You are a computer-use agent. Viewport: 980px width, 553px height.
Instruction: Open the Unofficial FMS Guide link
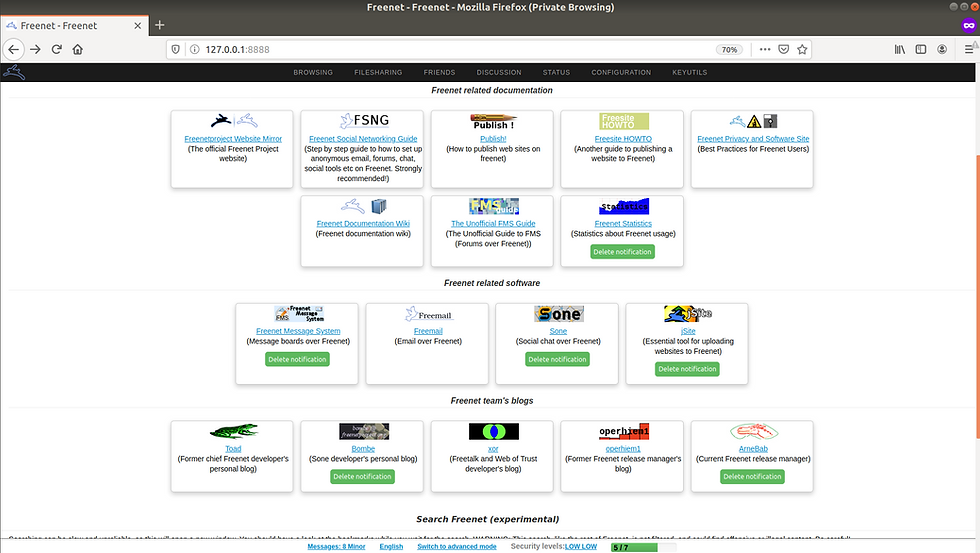[x=493, y=224]
